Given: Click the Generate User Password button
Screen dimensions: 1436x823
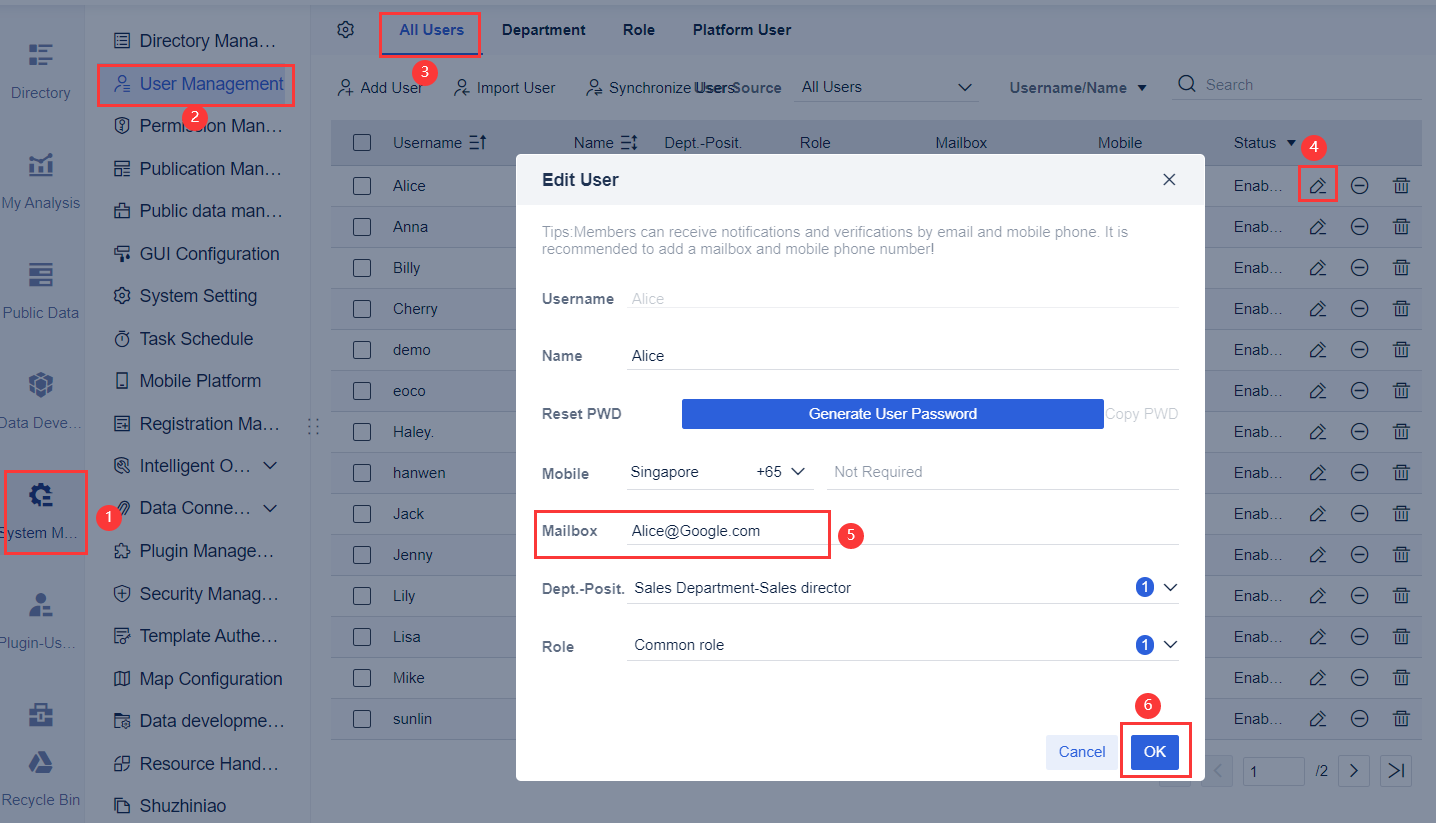Looking at the screenshot, I should (891, 413).
